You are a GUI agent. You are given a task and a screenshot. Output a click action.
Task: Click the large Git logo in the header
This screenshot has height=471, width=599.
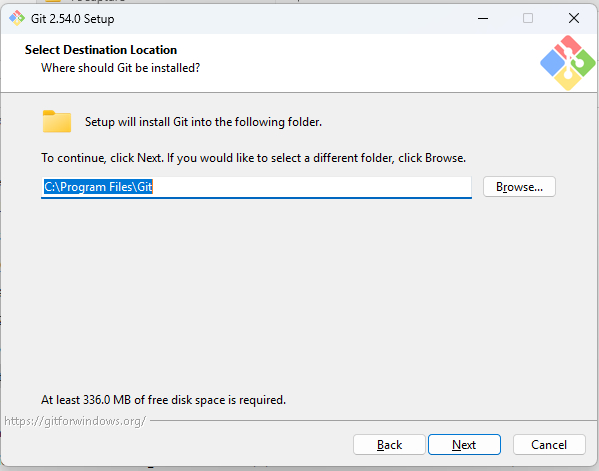568,63
